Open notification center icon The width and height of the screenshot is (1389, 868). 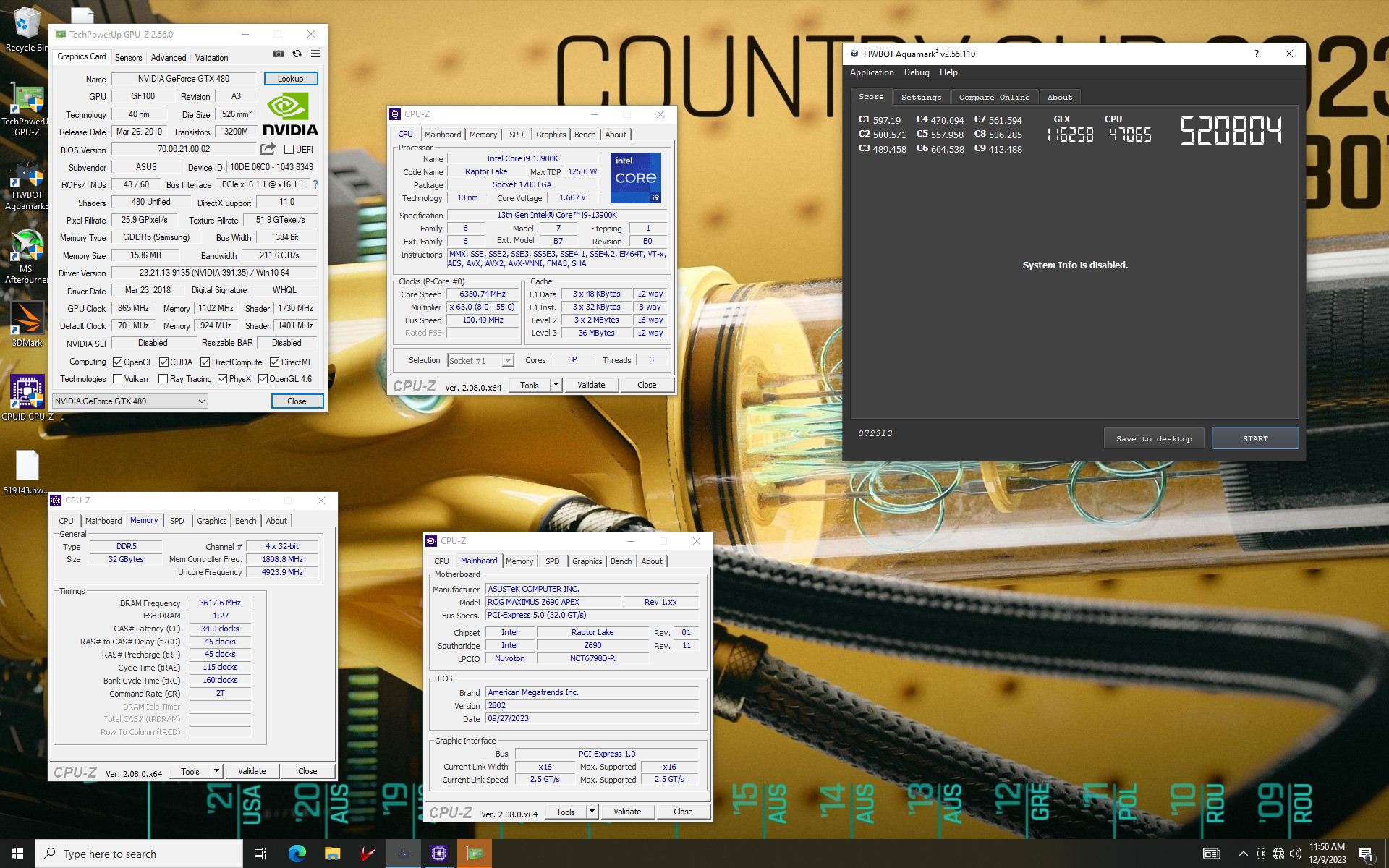tap(1367, 854)
